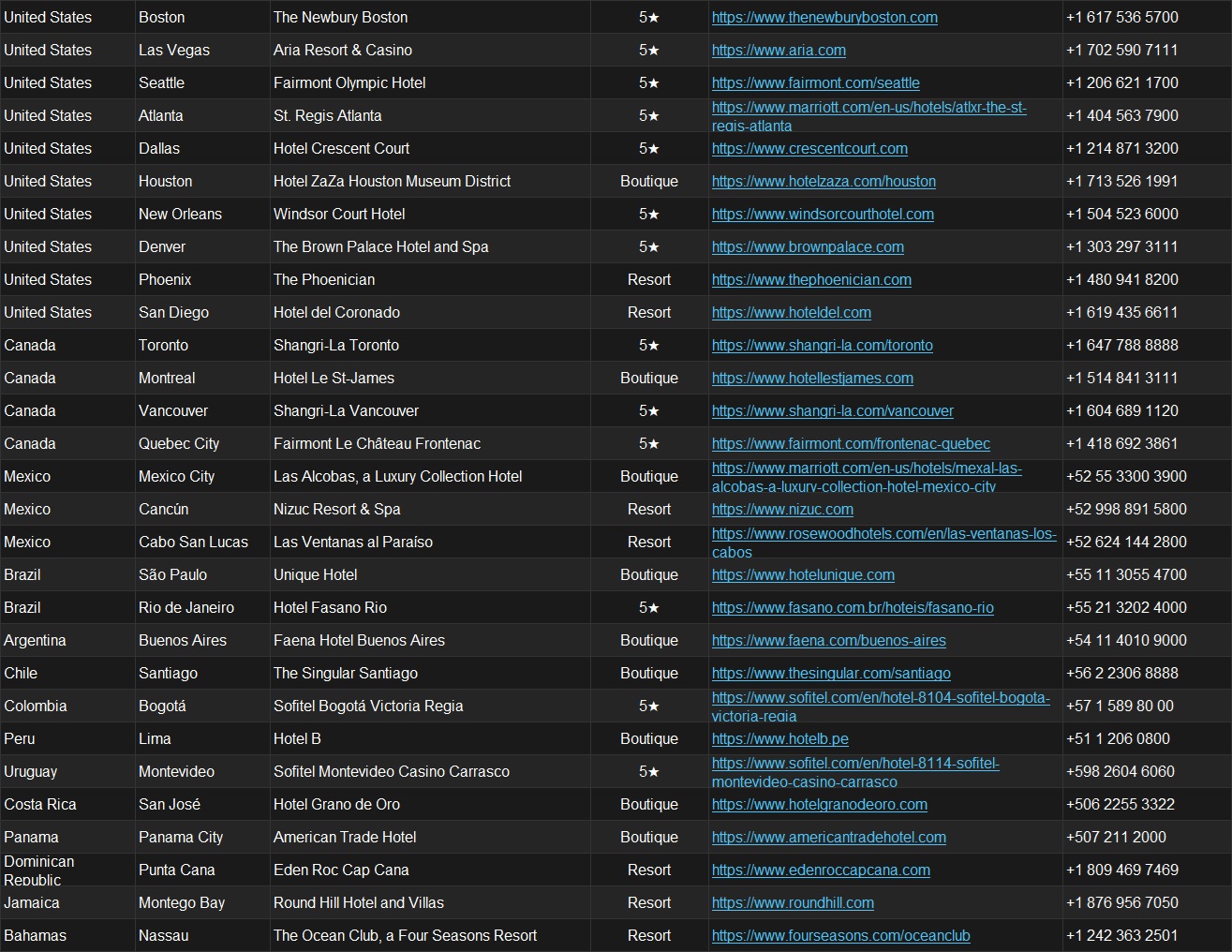This screenshot has width=1232, height=952.
Task: Click the "Mexico City" cell
Action: (x=202, y=476)
